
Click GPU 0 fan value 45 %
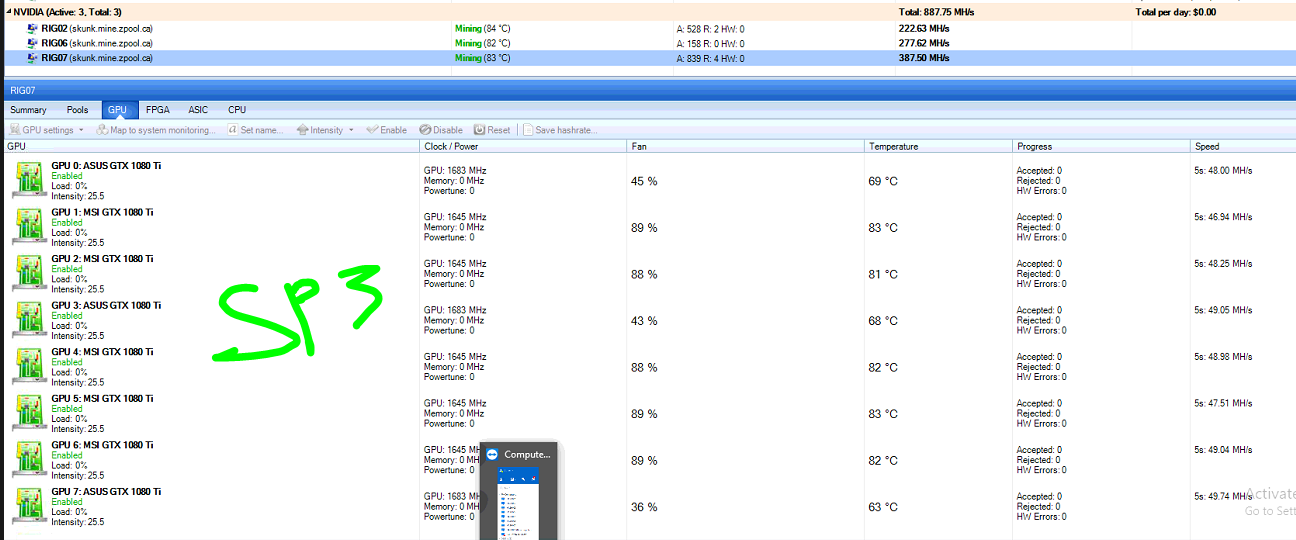[644, 181]
